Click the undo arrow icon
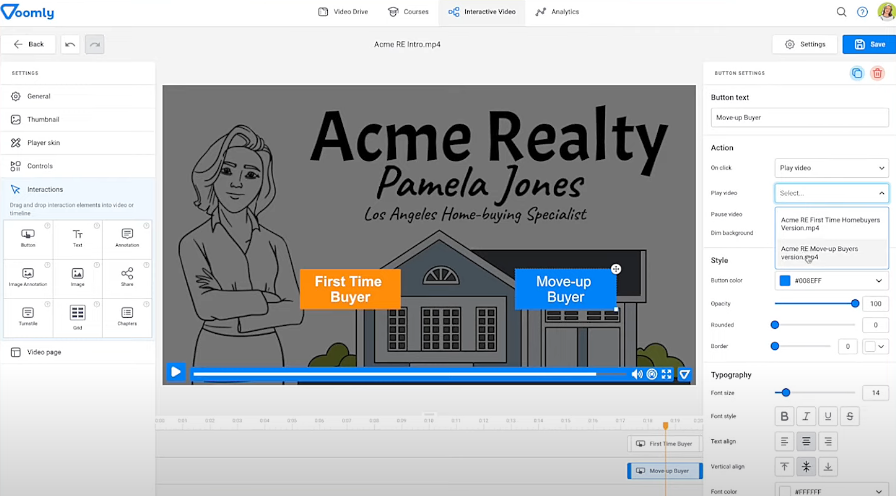896x496 pixels. 69,44
